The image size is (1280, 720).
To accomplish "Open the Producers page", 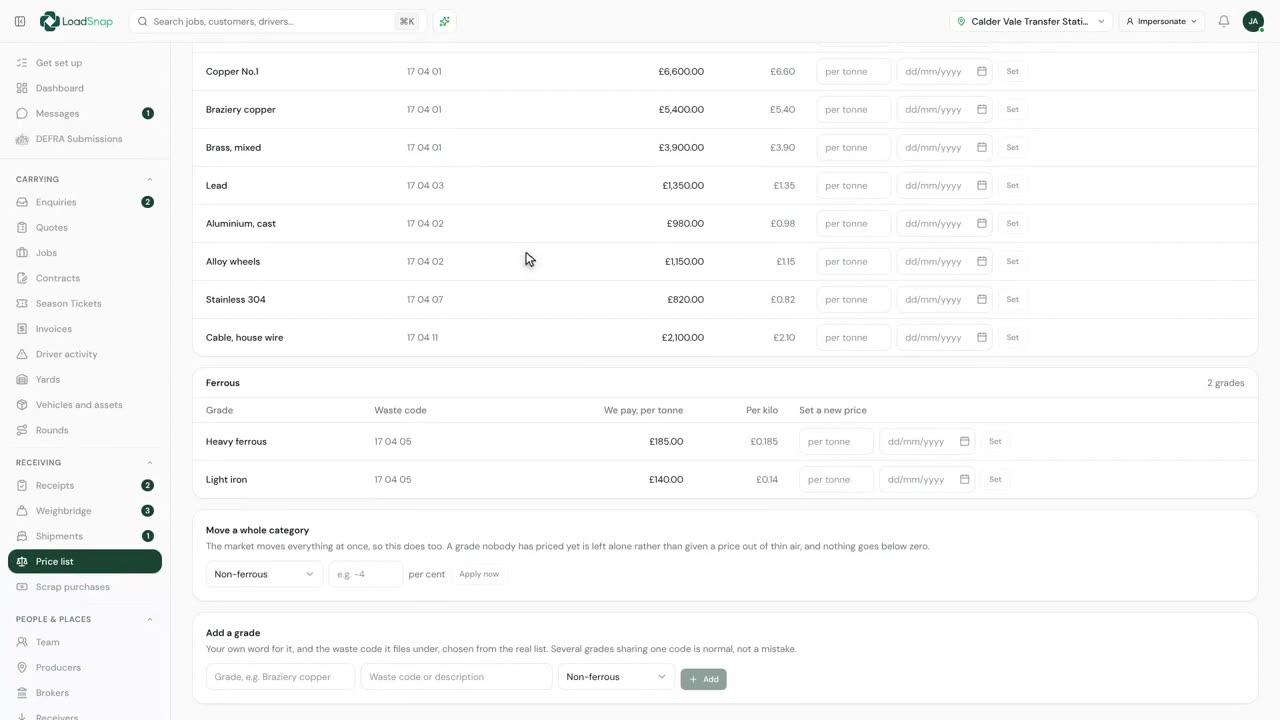I will (85, 668).
